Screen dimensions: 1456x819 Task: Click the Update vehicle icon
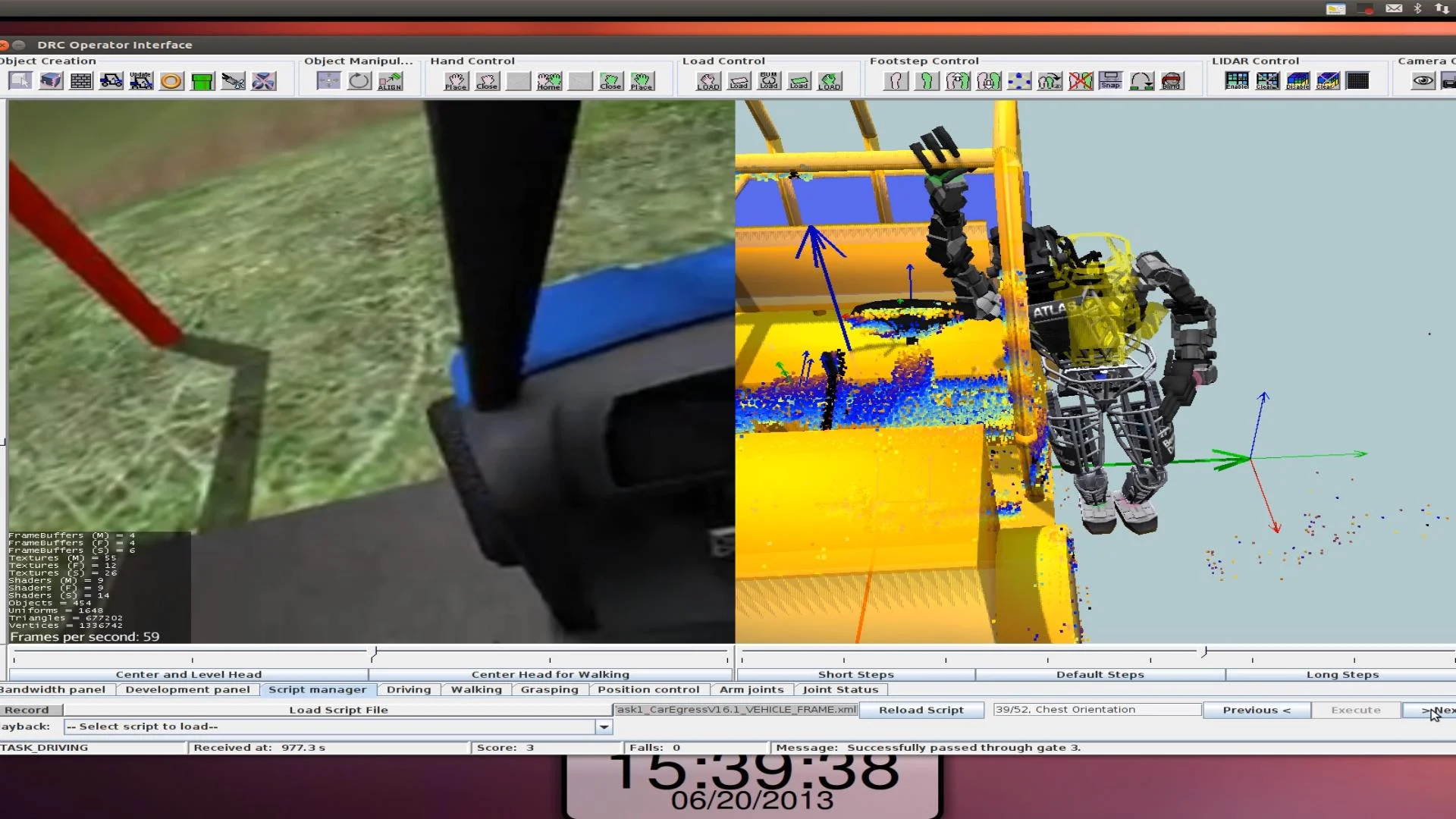pyautogui.click(x=141, y=80)
